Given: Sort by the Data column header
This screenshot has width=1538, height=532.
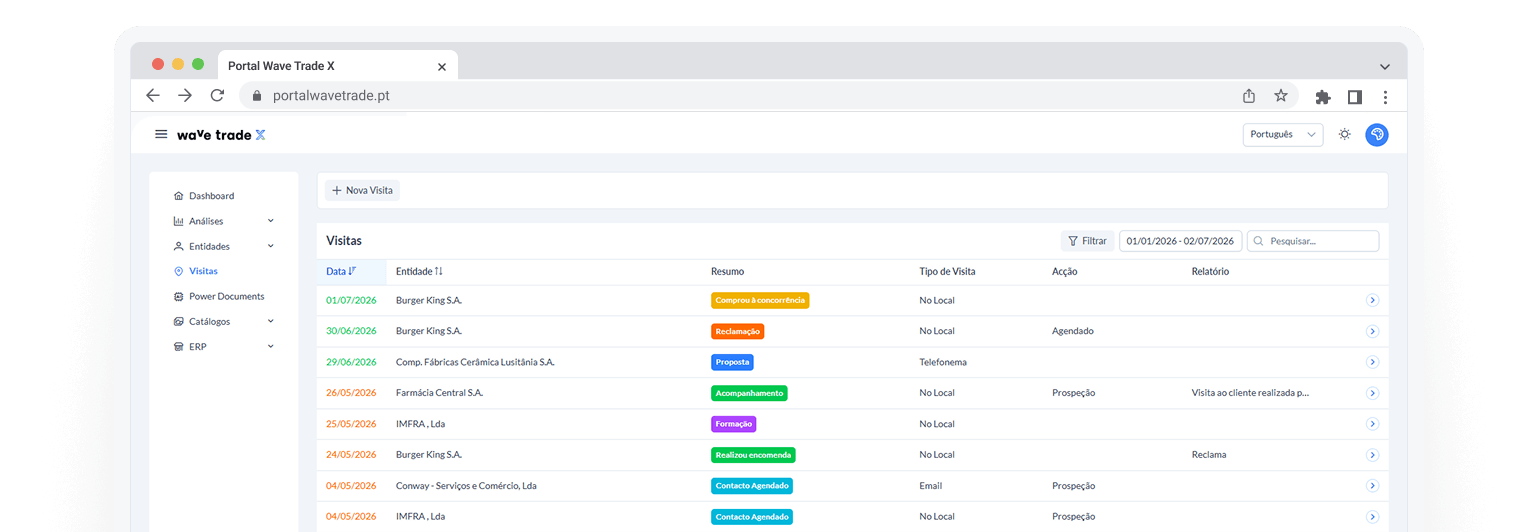Looking at the screenshot, I should [341, 271].
